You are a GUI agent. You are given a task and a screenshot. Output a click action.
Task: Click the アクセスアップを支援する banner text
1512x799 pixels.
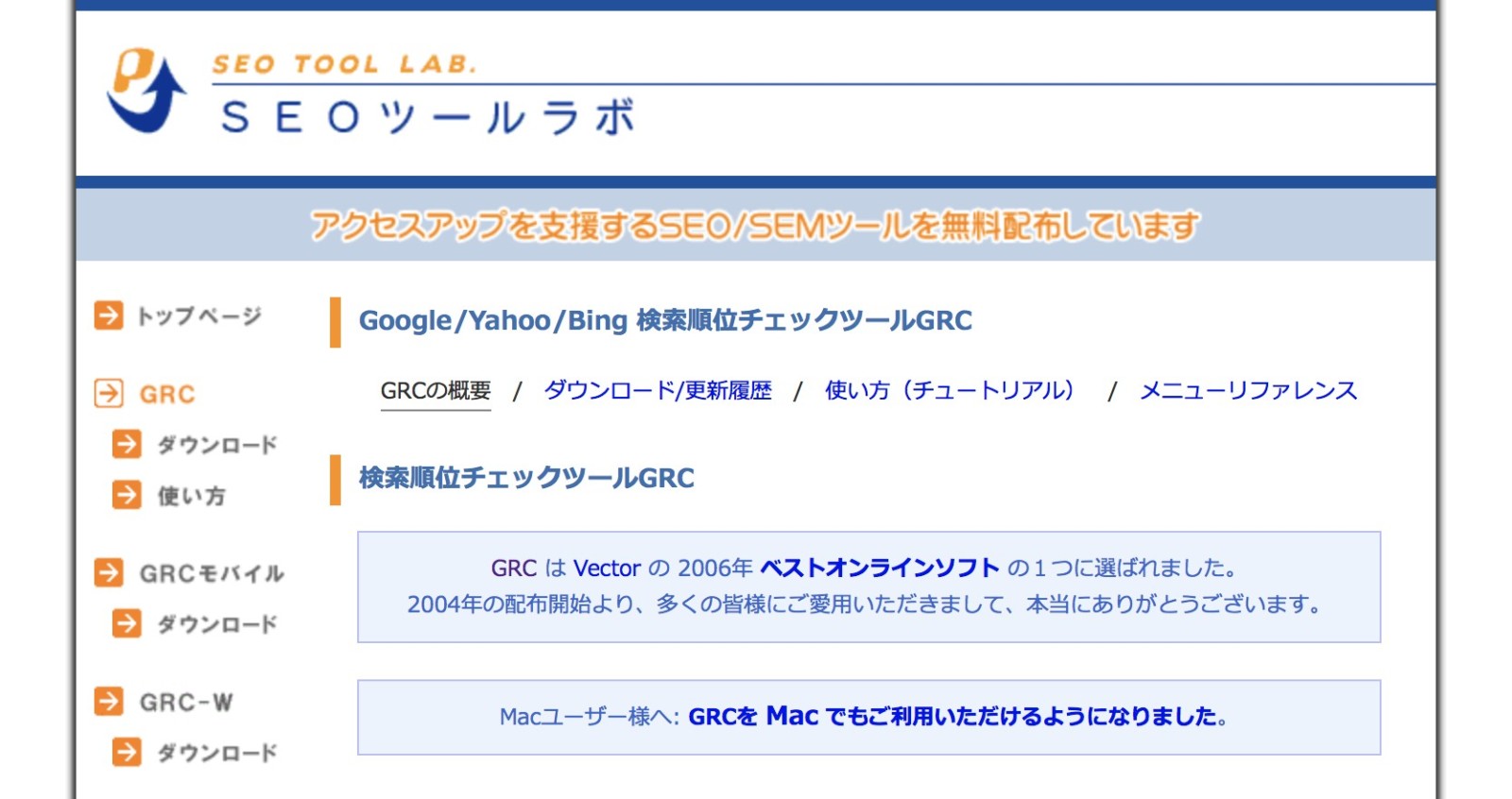[x=755, y=225]
